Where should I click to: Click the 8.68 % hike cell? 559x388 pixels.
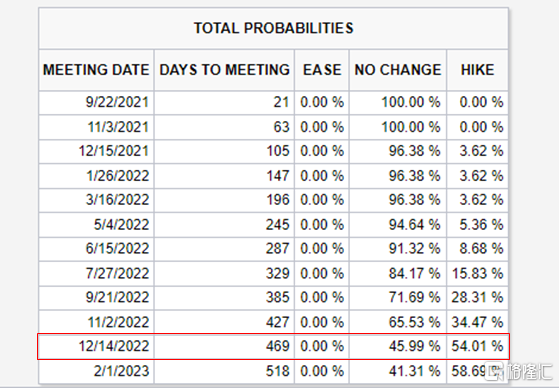pos(478,249)
